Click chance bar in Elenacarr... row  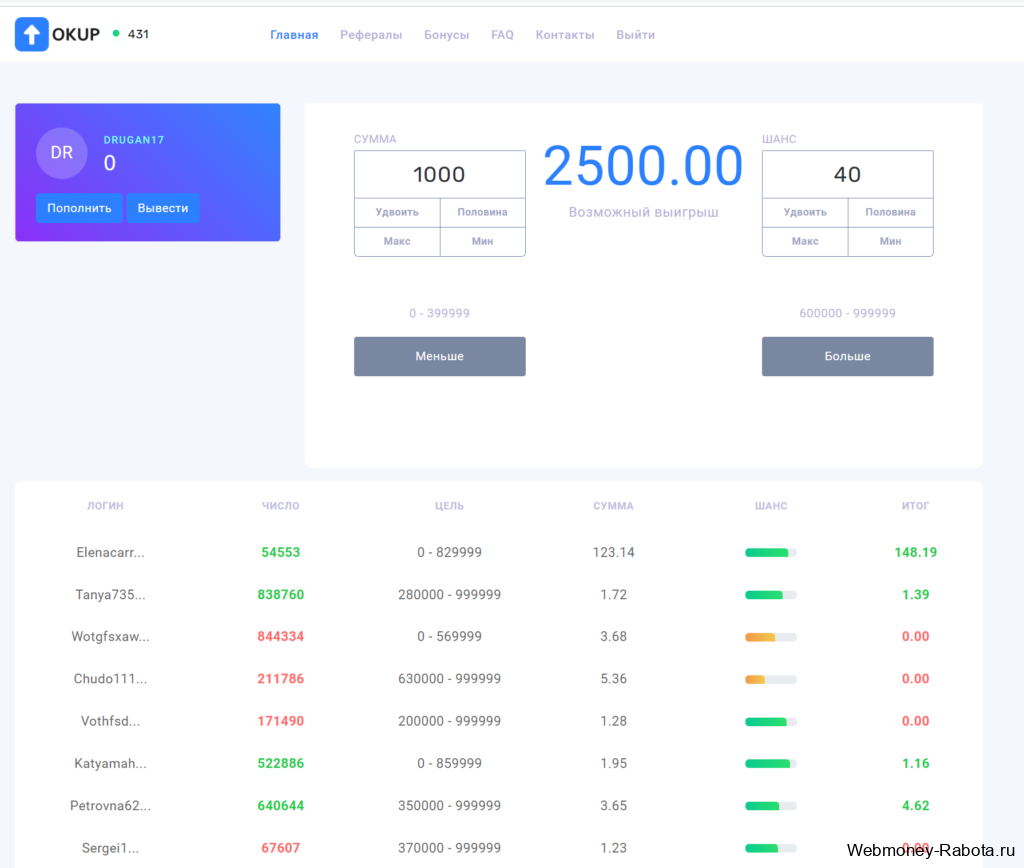pos(771,553)
